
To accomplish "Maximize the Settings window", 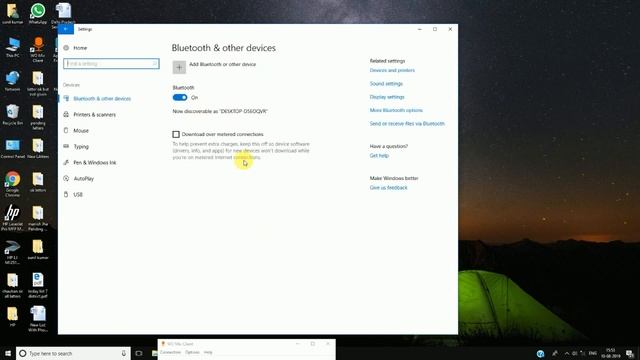I will click(435, 29).
